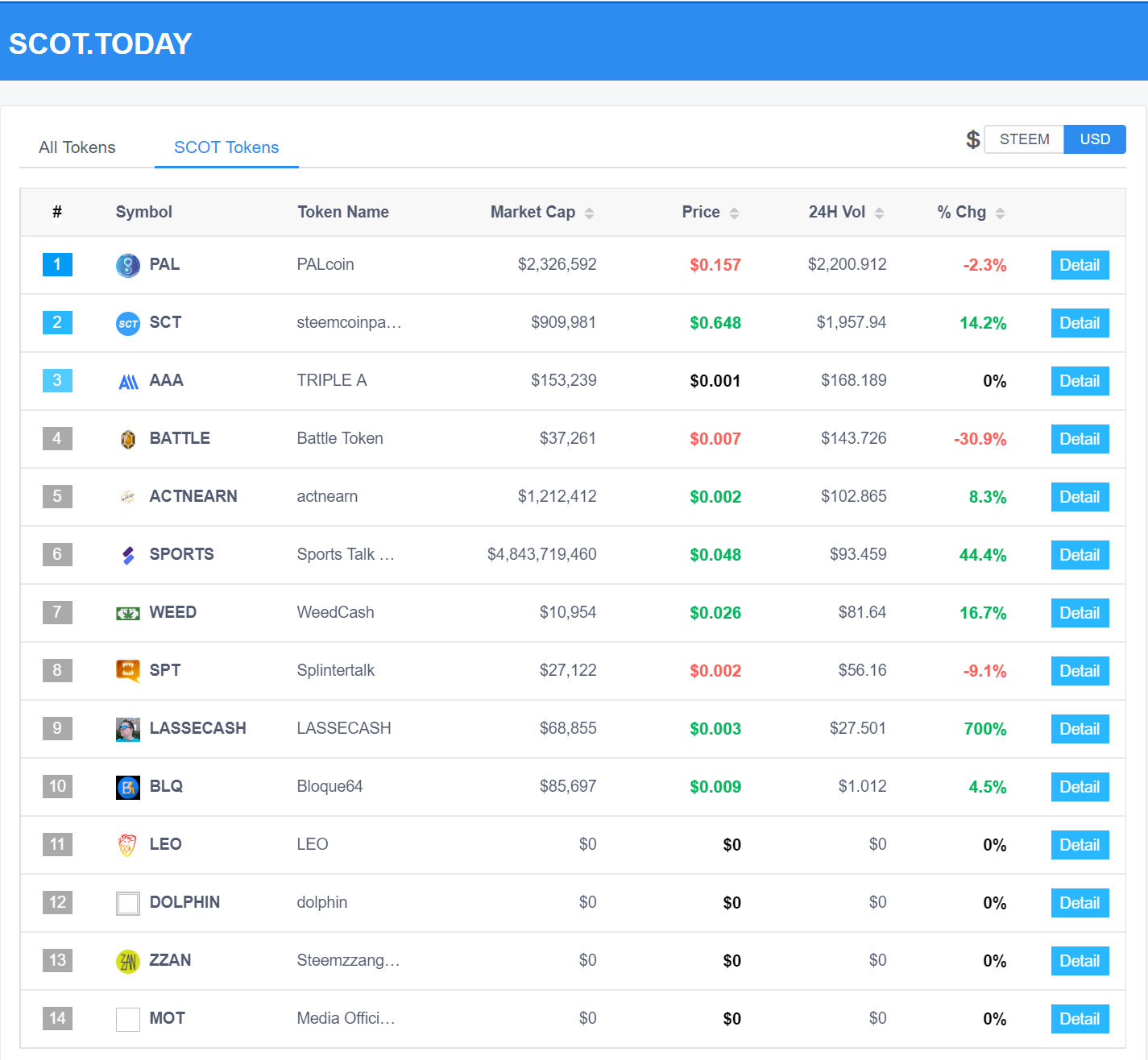Click the SPT token icon
This screenshot has width=1148, height=1060.
(x=128, y=671)
